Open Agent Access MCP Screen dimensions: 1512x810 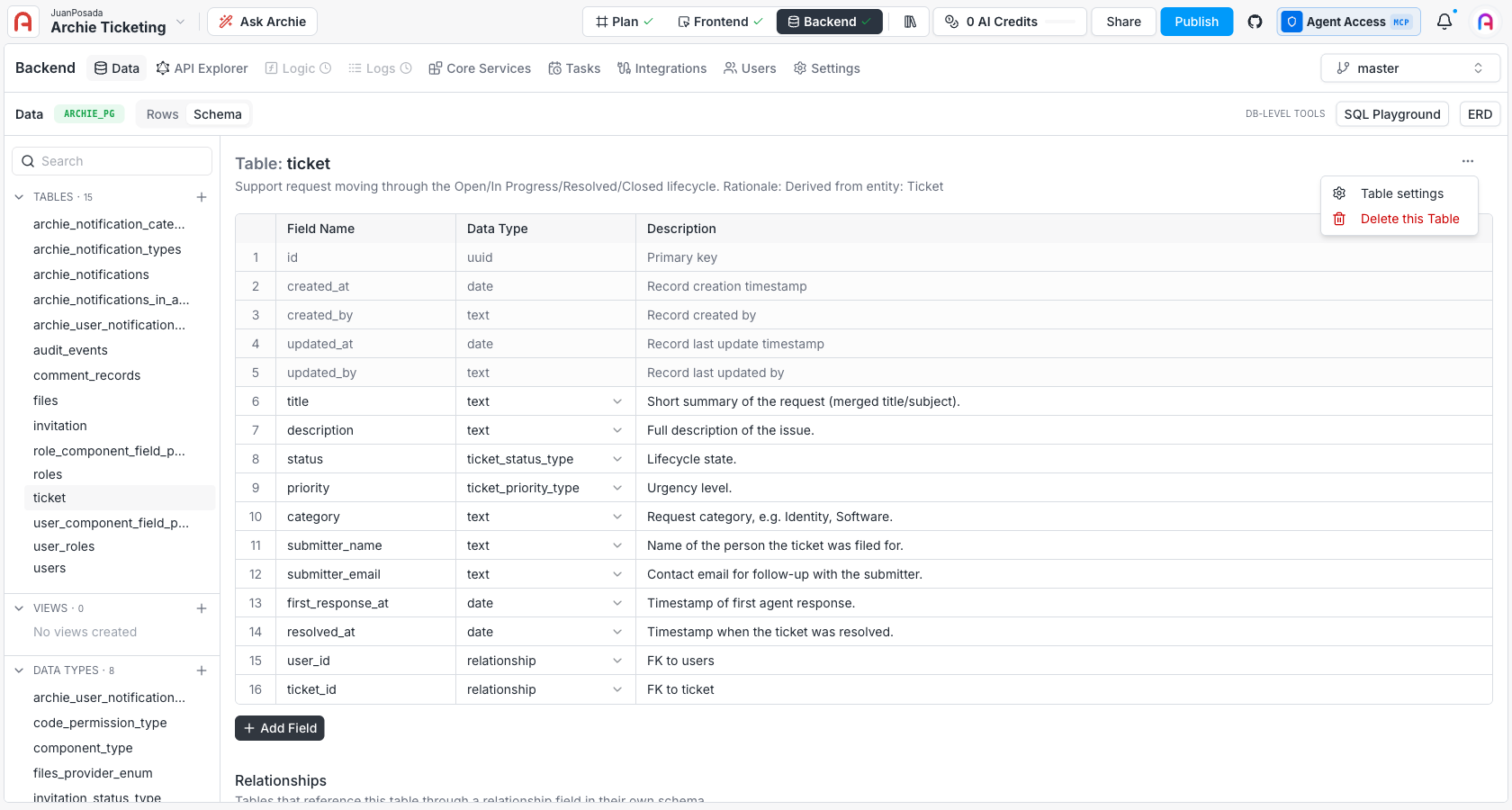1348,22
